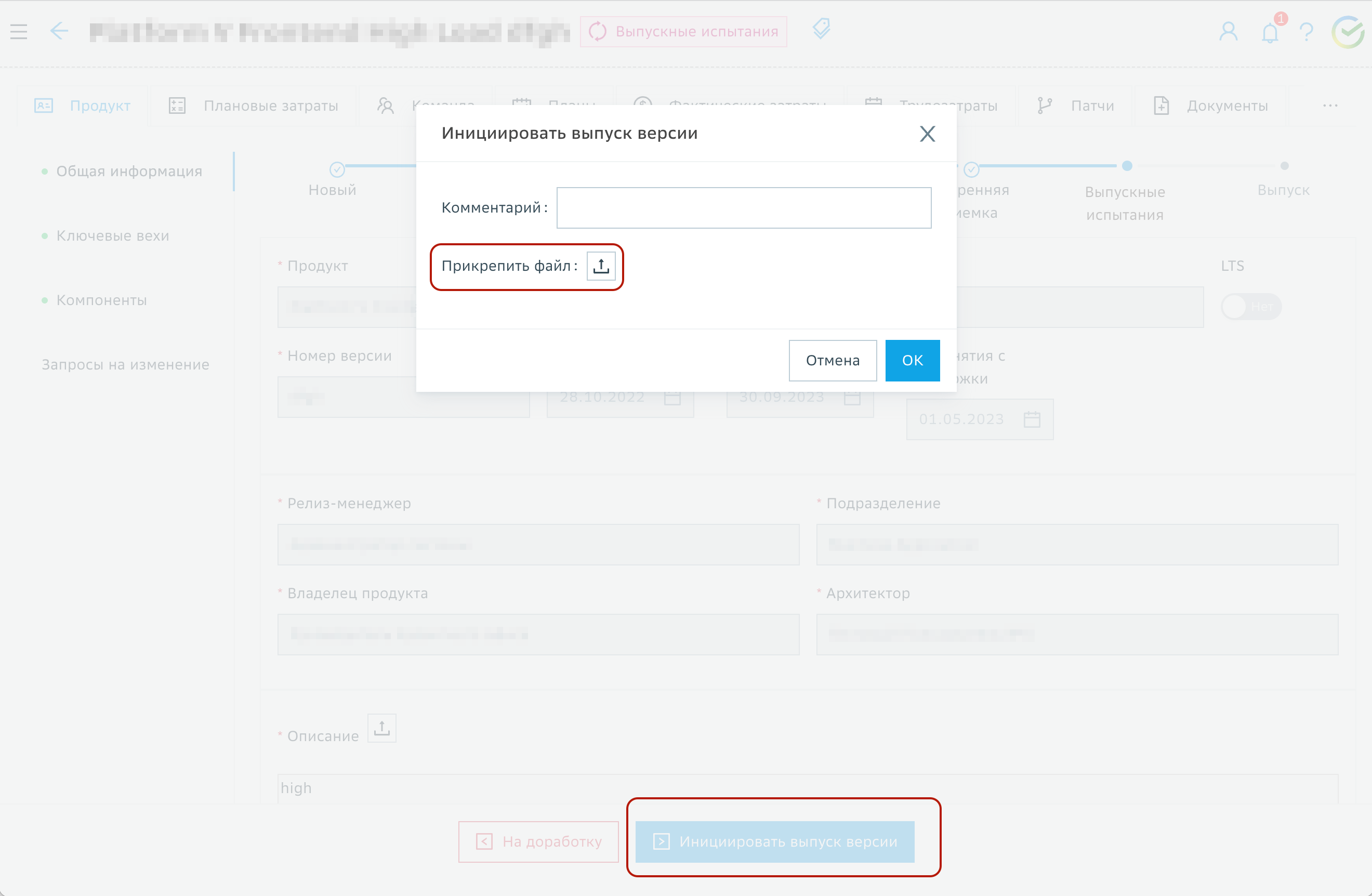Click the Отмена button
The height and width of the screenshot is (896, 1372).
point(833,360)
